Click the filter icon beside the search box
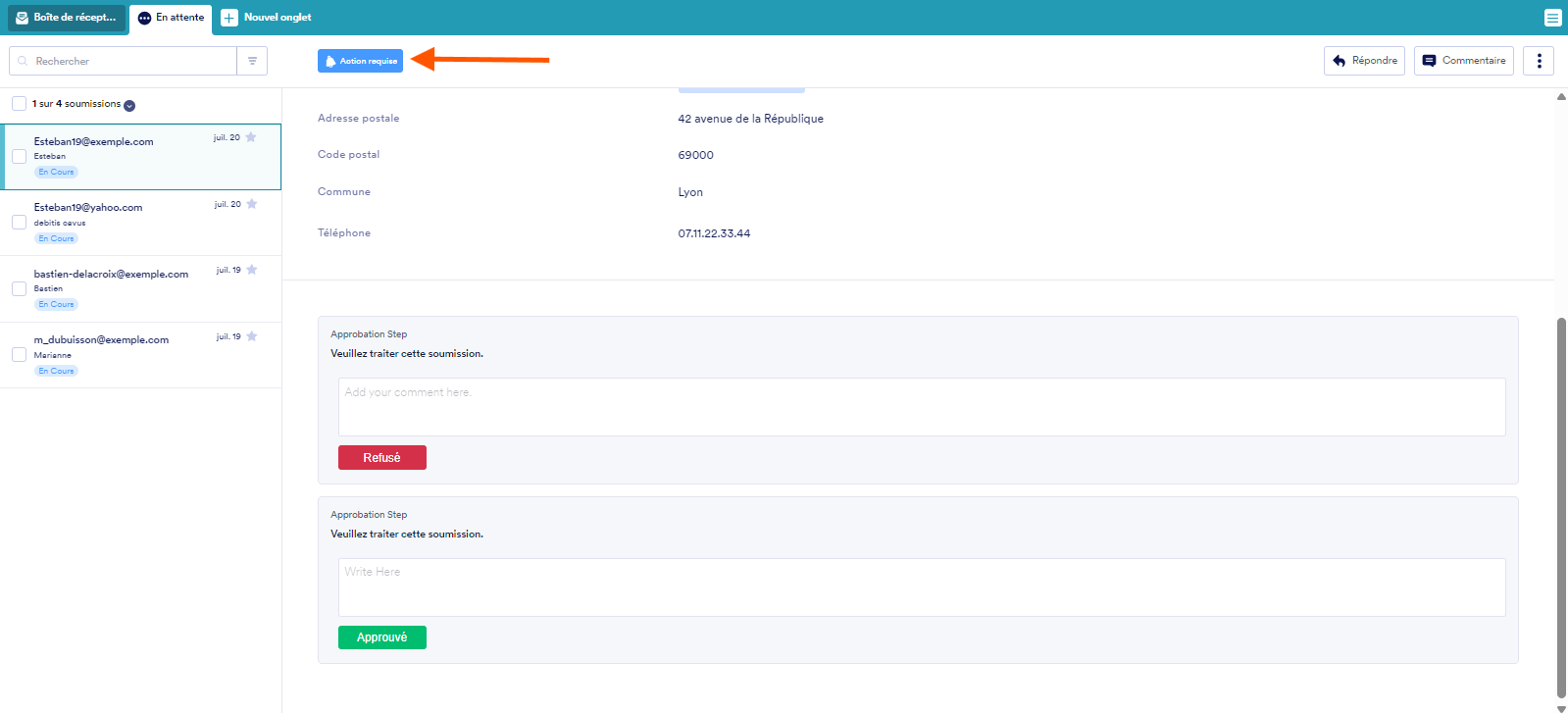The height and width of the screenshot is (713, 1568). pos(252,61)
